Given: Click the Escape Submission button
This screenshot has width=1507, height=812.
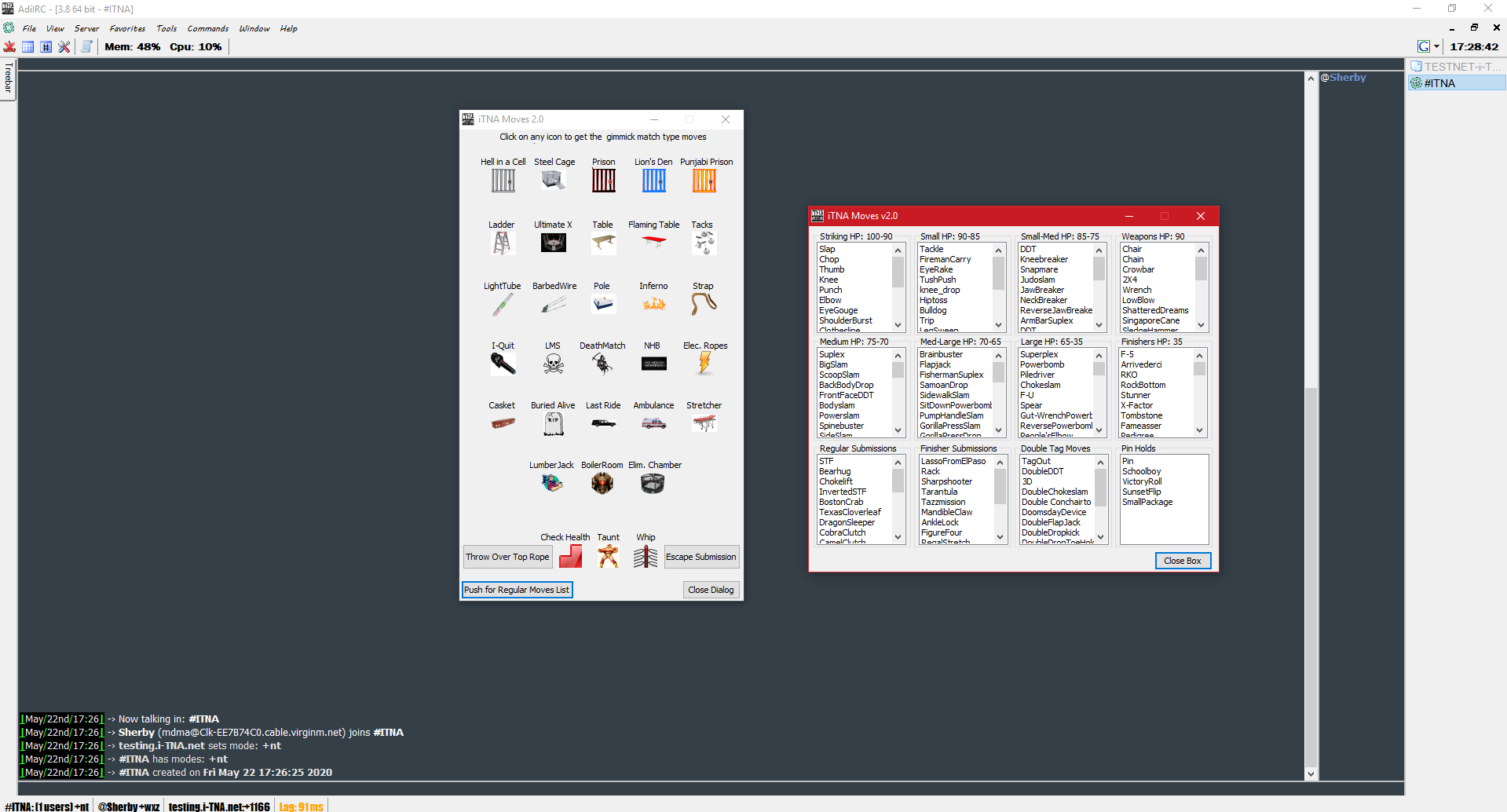Looking at the screenshot, I should pos(701,557).
